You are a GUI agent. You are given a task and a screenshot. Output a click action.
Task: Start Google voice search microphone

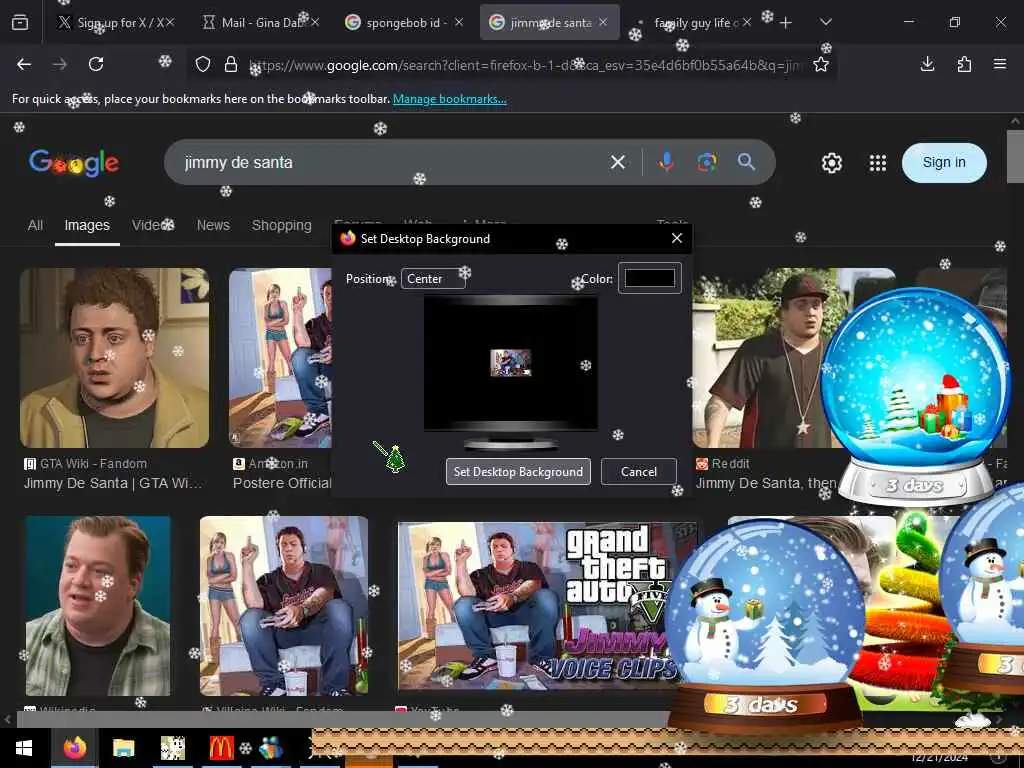click(666, 162)
